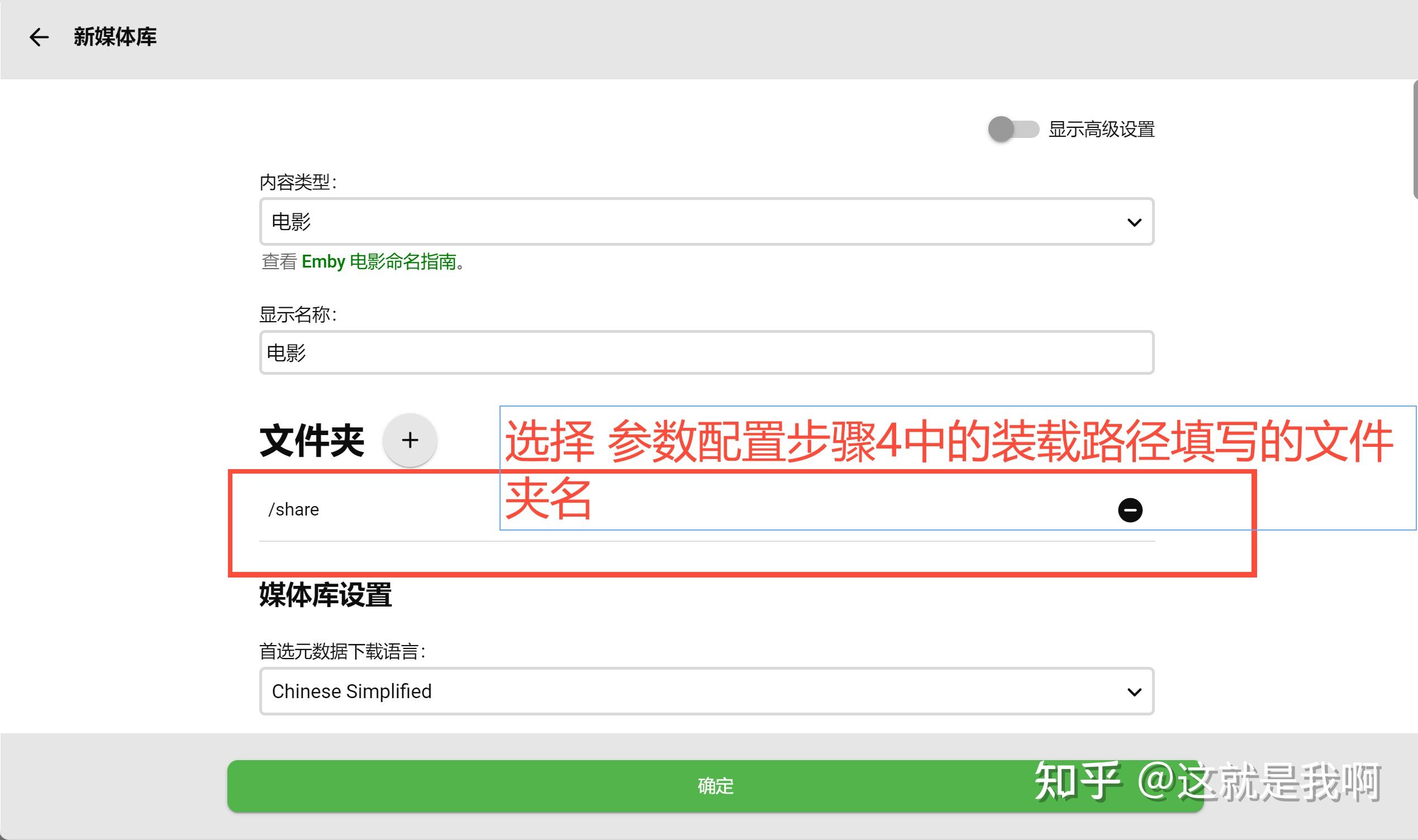Image resolution: width=1418 pixels, height=840 pixels.
Task: Expand the Chinese Simplified language list
Action: [x=706, y=691]
